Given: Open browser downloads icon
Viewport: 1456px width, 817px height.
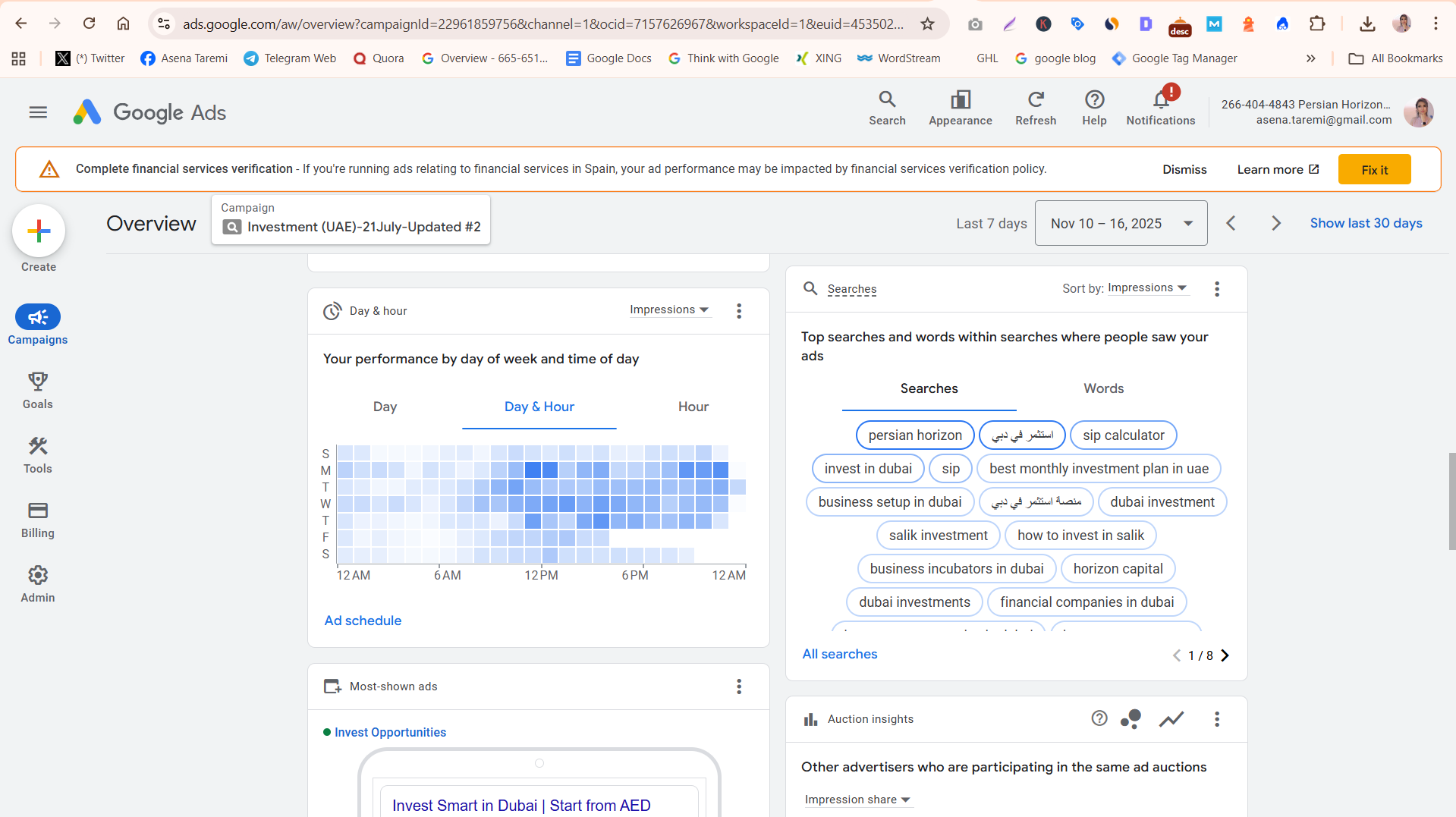Looking at the screenshot, I should pos(1367,24).
